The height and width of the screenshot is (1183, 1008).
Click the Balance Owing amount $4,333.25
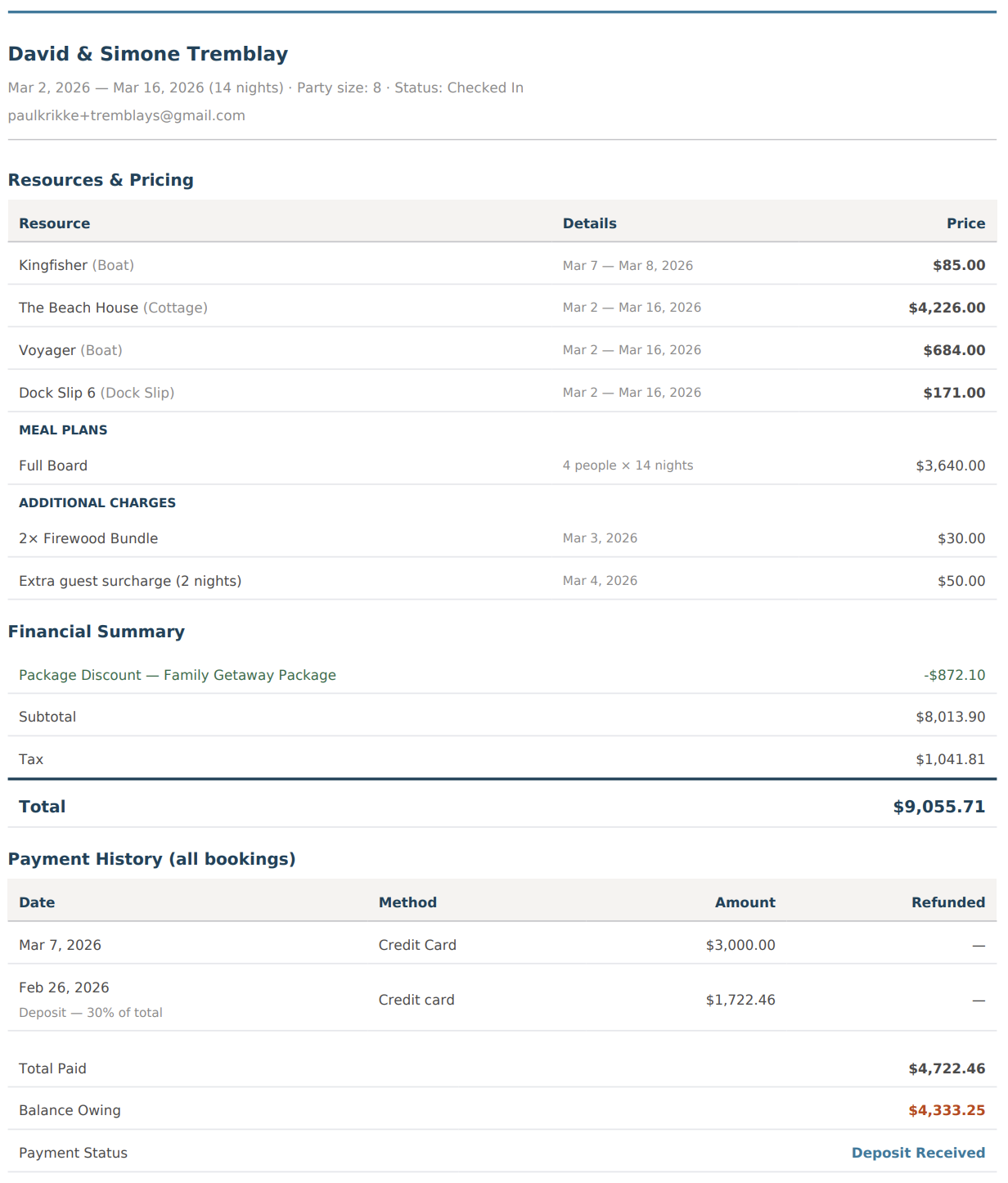pos(946,1110)
